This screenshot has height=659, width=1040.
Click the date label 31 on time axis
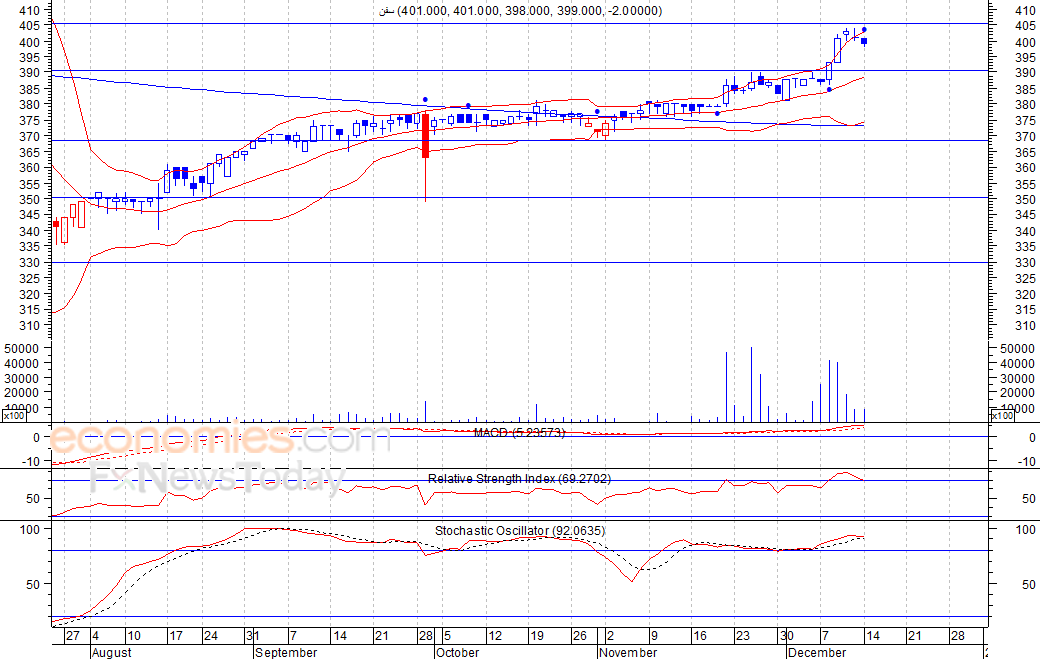point(253,636)
